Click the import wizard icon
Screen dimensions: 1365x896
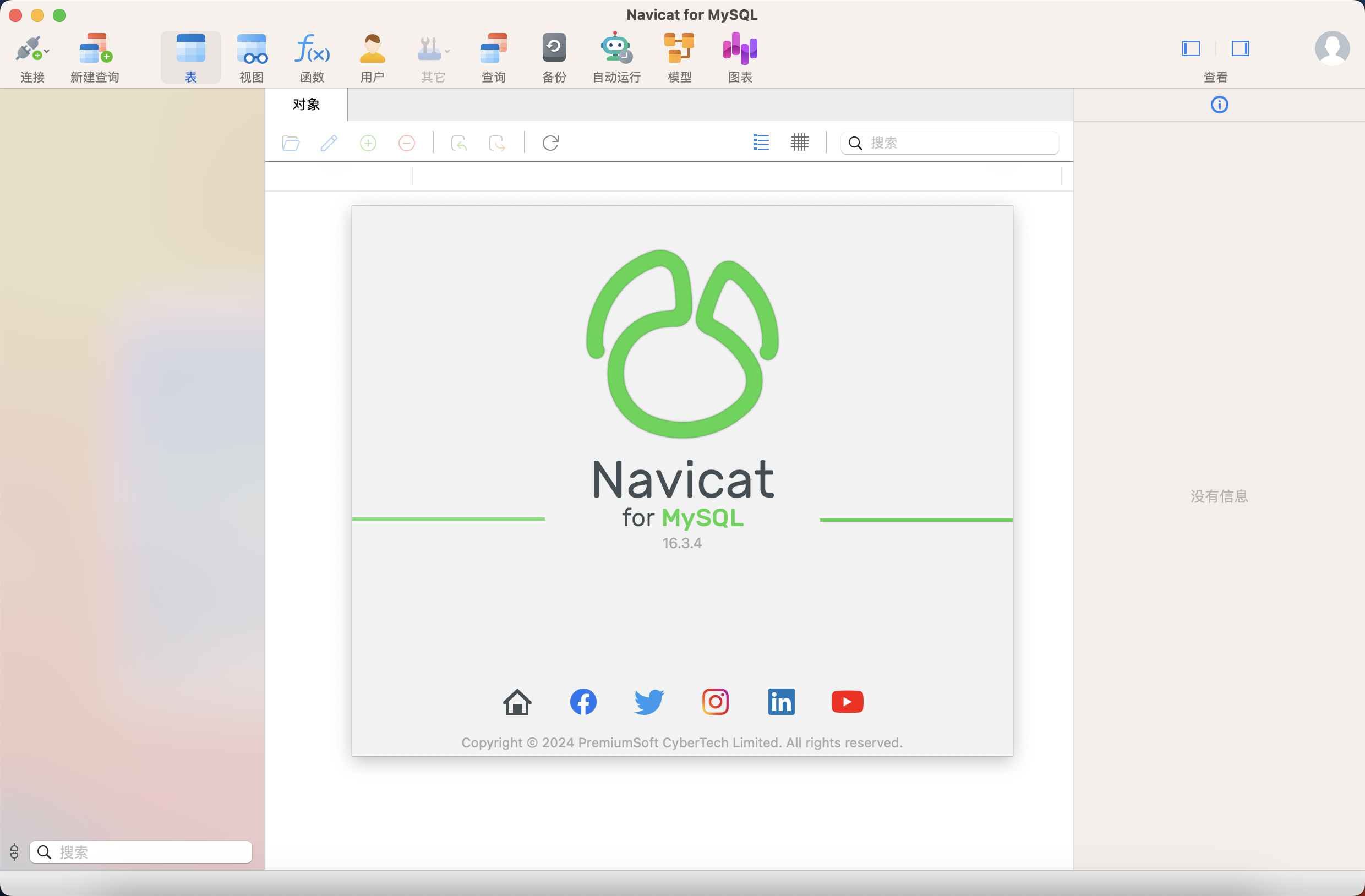pyautogui.click(x=459, y=143)
